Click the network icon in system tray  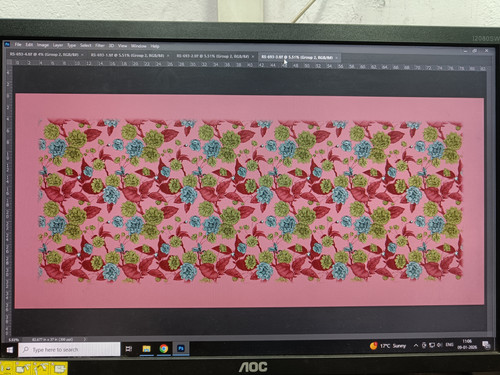click(x=432, y=345)
